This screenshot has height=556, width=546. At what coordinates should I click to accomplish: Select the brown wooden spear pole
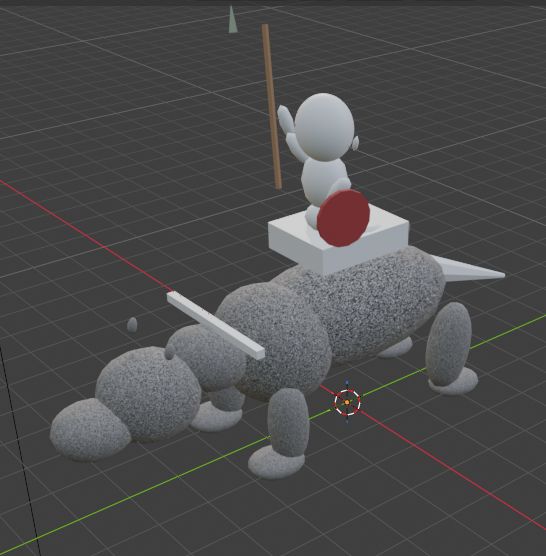click(x=272, y=106)
